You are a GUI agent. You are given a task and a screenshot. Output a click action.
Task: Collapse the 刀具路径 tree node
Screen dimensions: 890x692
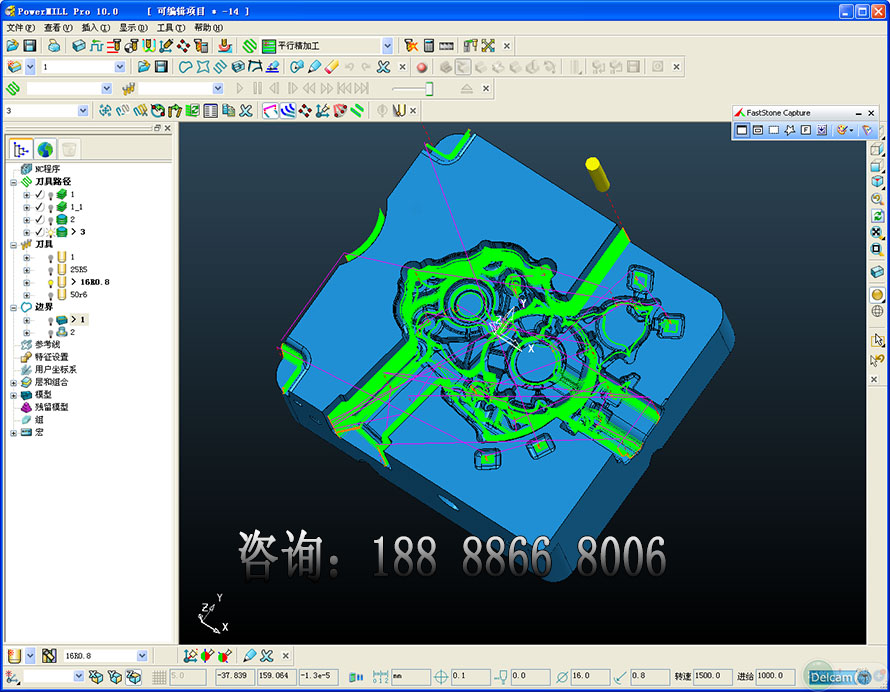coord(14,182)
